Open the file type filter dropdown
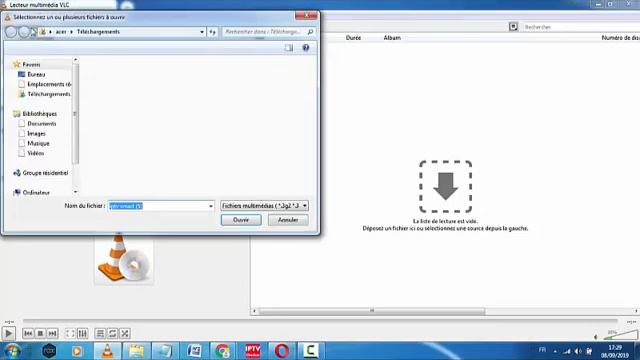 pyautogui.click(x=264, y=206)
